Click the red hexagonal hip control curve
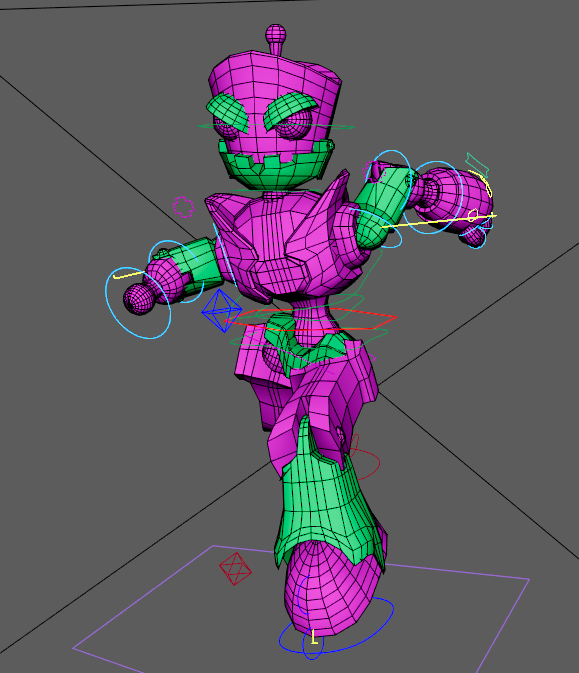579x673 pixels. [310, 319]
